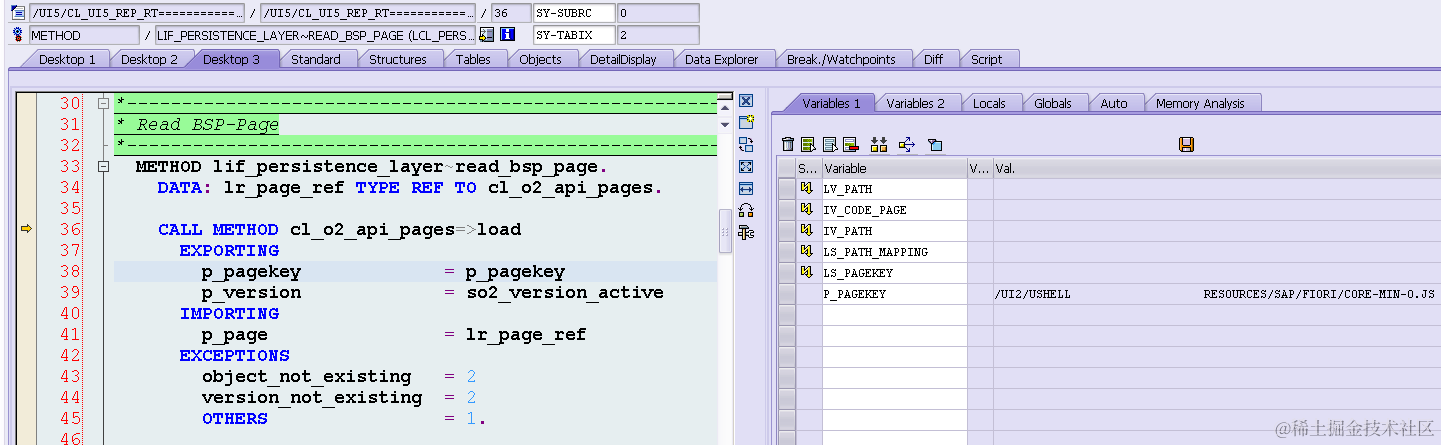1441x445 pixels.
Task: Click cl_o2_api_pages in line 36
Action: pos(372,230)
